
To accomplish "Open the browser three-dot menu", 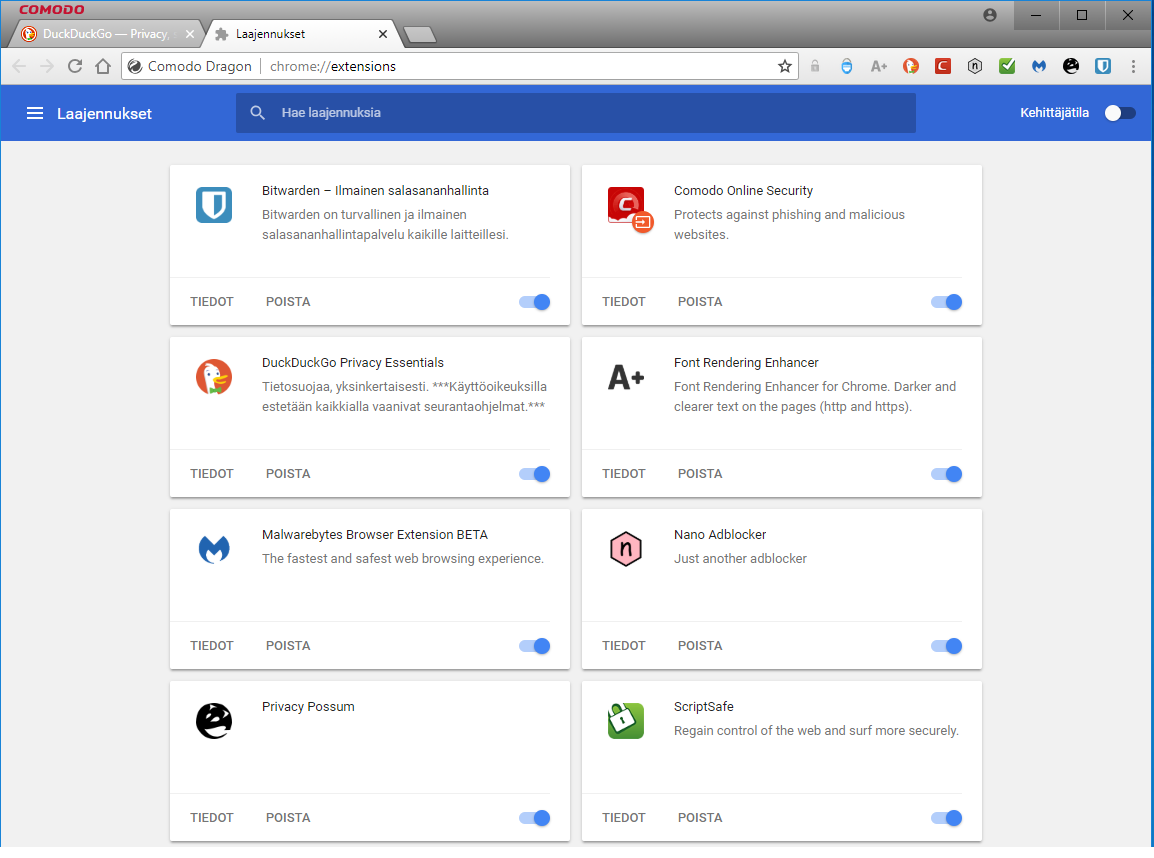I will (x=1133, y=67).
